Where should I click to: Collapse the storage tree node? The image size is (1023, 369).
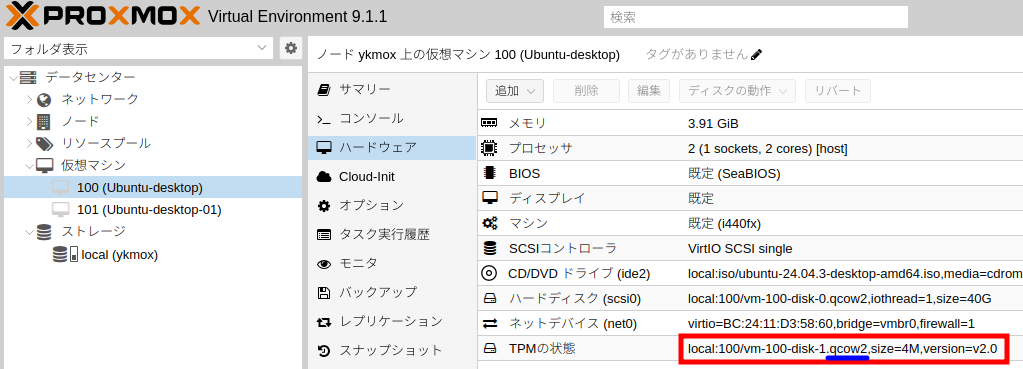pos(29,232)
